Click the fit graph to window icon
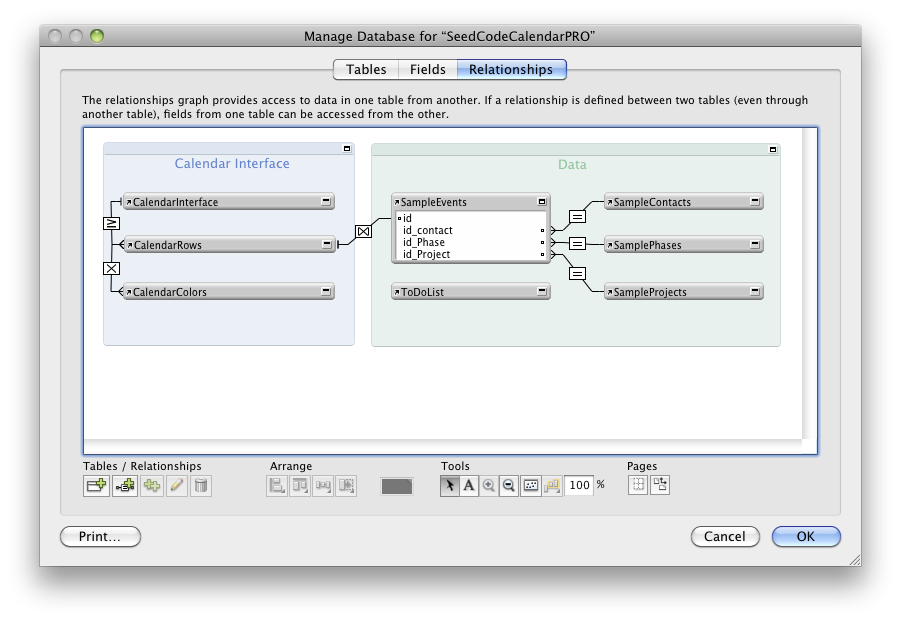 [531, 485]
